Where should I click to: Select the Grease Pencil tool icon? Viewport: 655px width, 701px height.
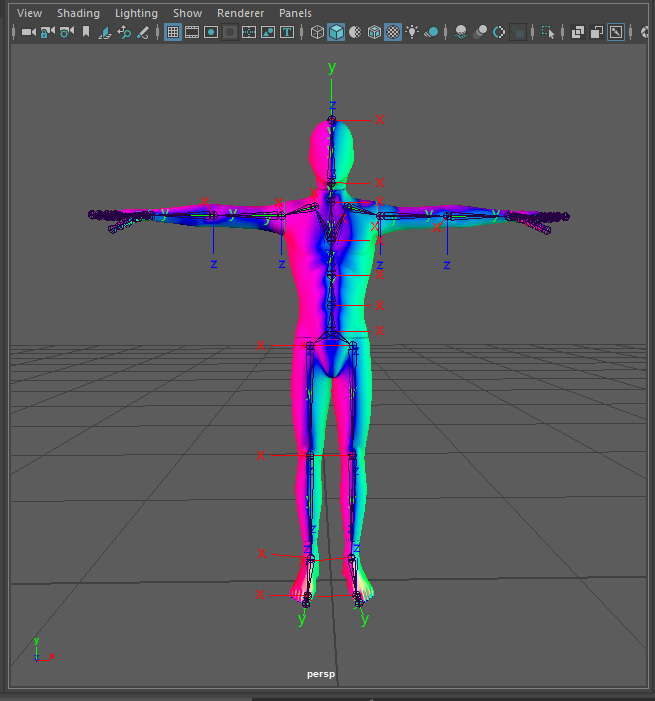point(143,32)
